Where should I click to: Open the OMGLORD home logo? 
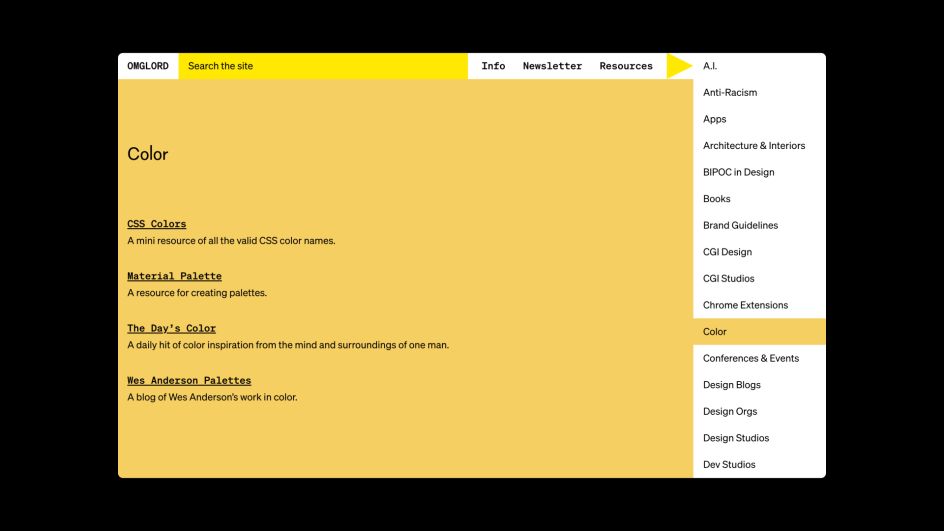(148, 66)
